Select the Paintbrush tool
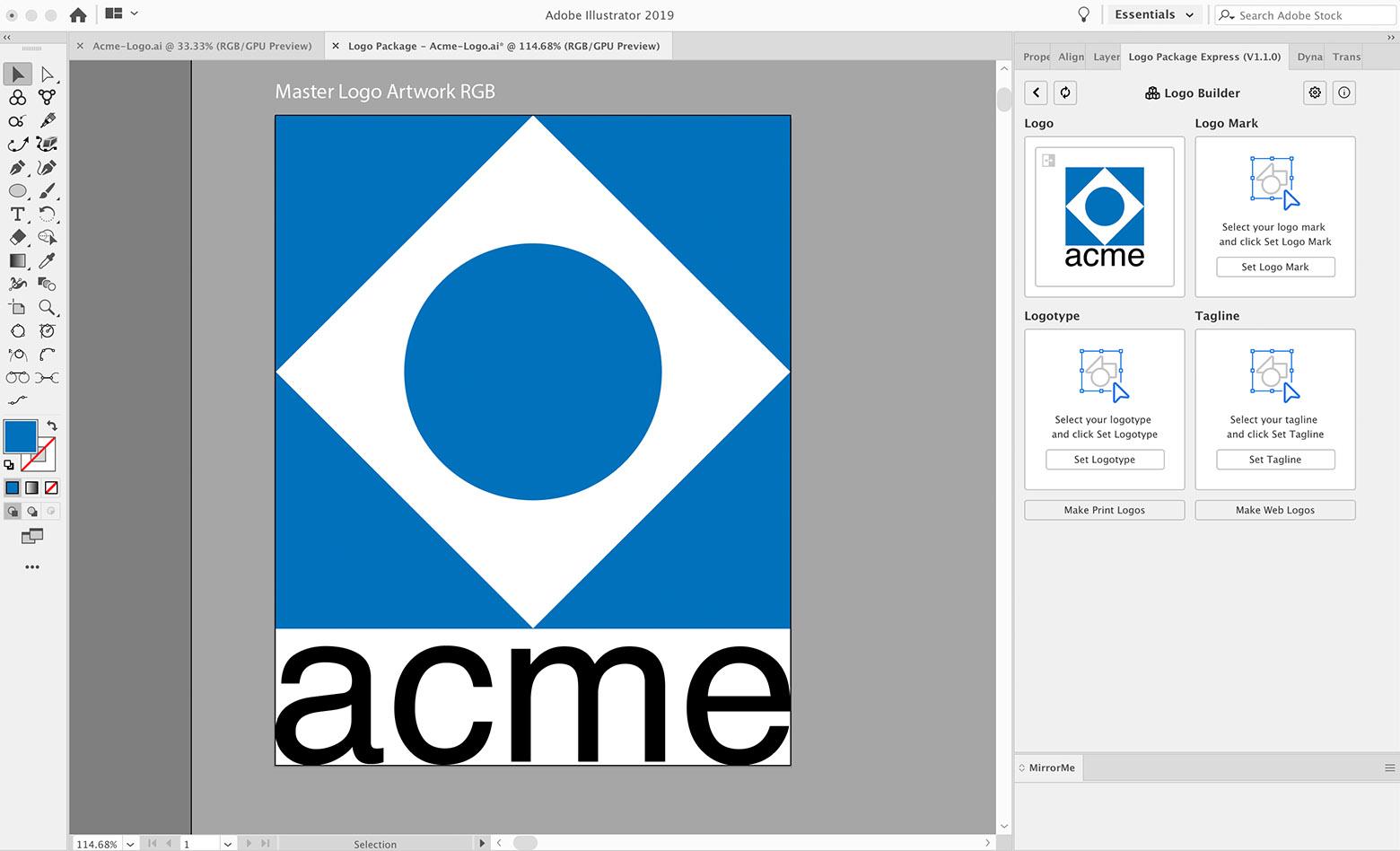1400x851 pixels. (48, 191)
